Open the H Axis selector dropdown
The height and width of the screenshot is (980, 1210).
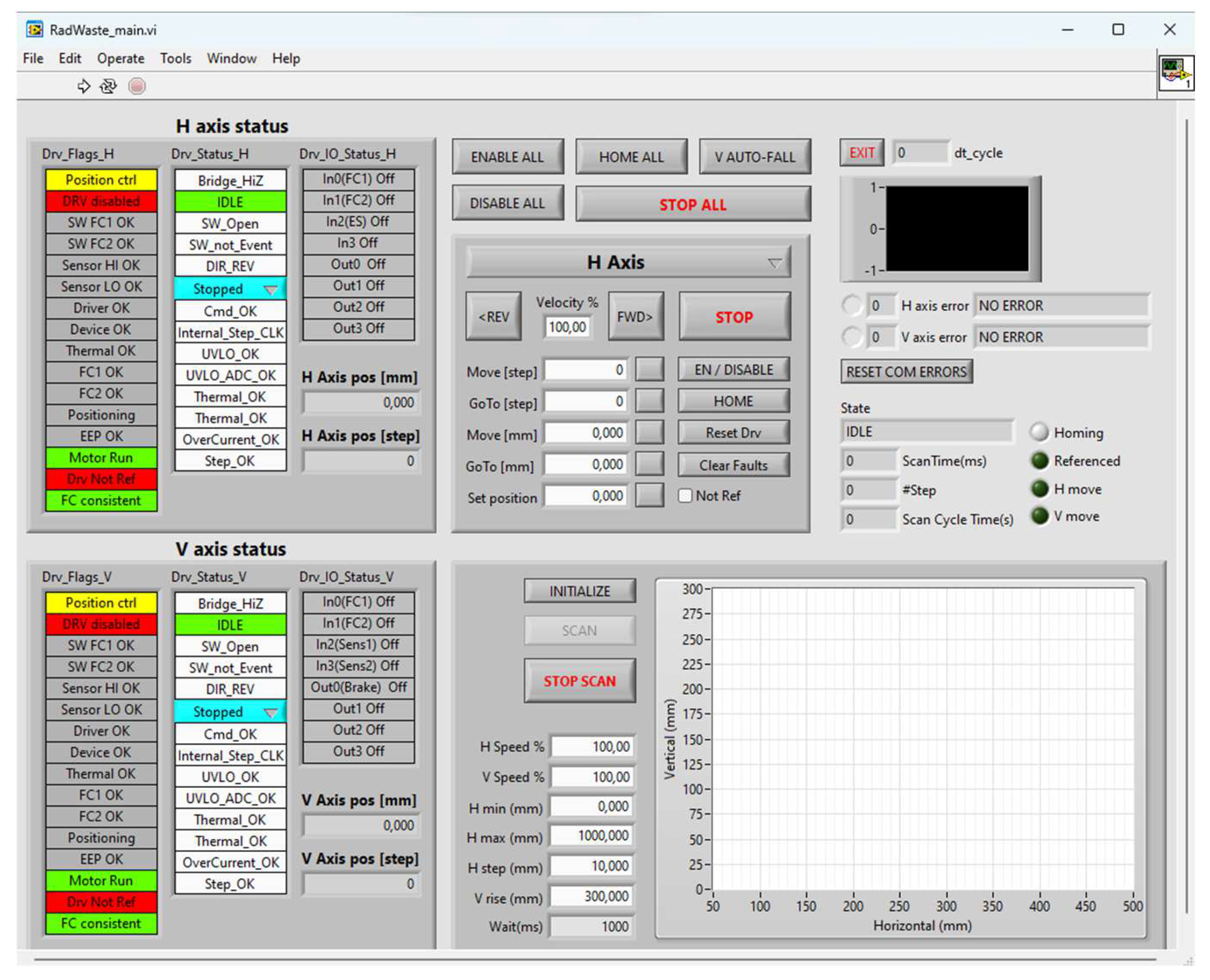774,263
